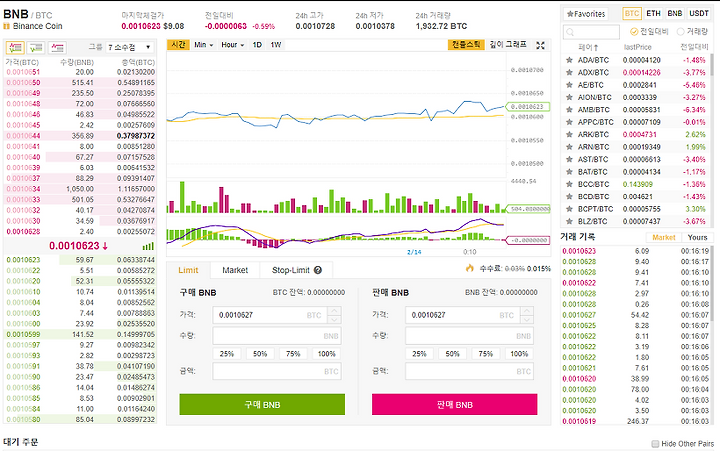The image size is (720, 451).
Task: Click the fee discount flame icon
Action: 469,268
